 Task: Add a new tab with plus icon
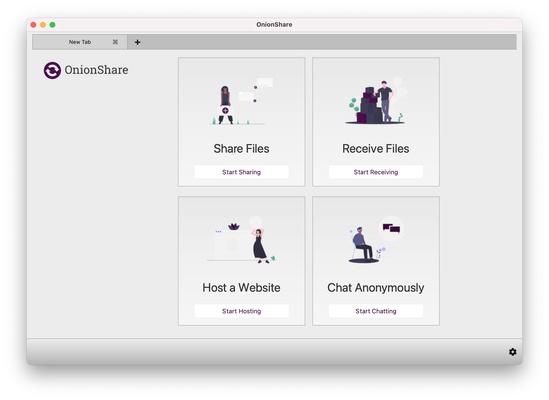point(137,42)
